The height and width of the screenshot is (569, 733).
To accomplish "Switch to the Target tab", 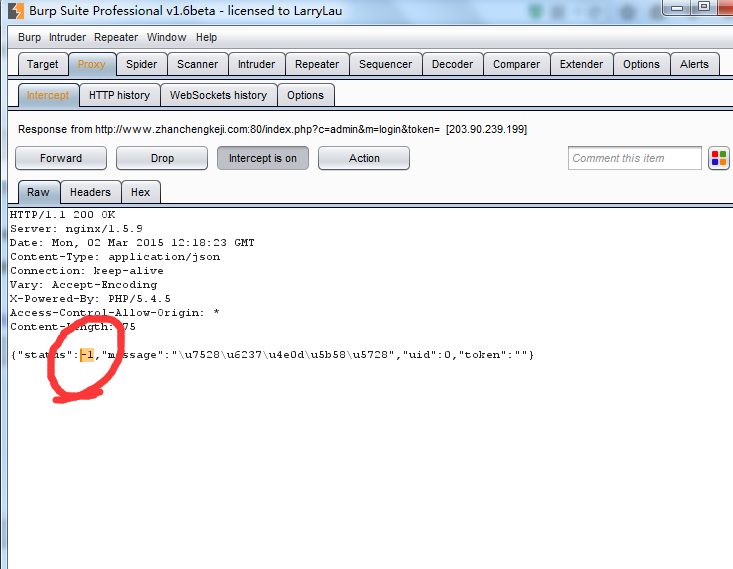I will pyautogui.click(x=43, y=64).
